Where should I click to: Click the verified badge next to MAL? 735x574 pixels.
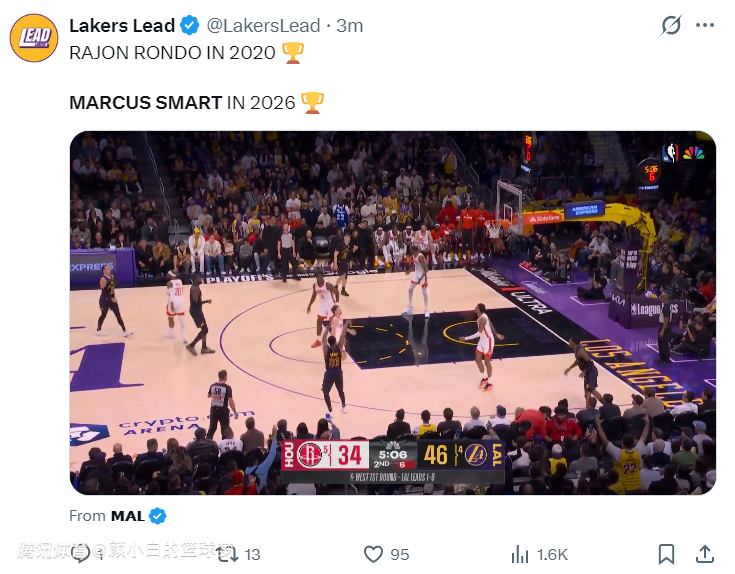click(x=158, y=516)
